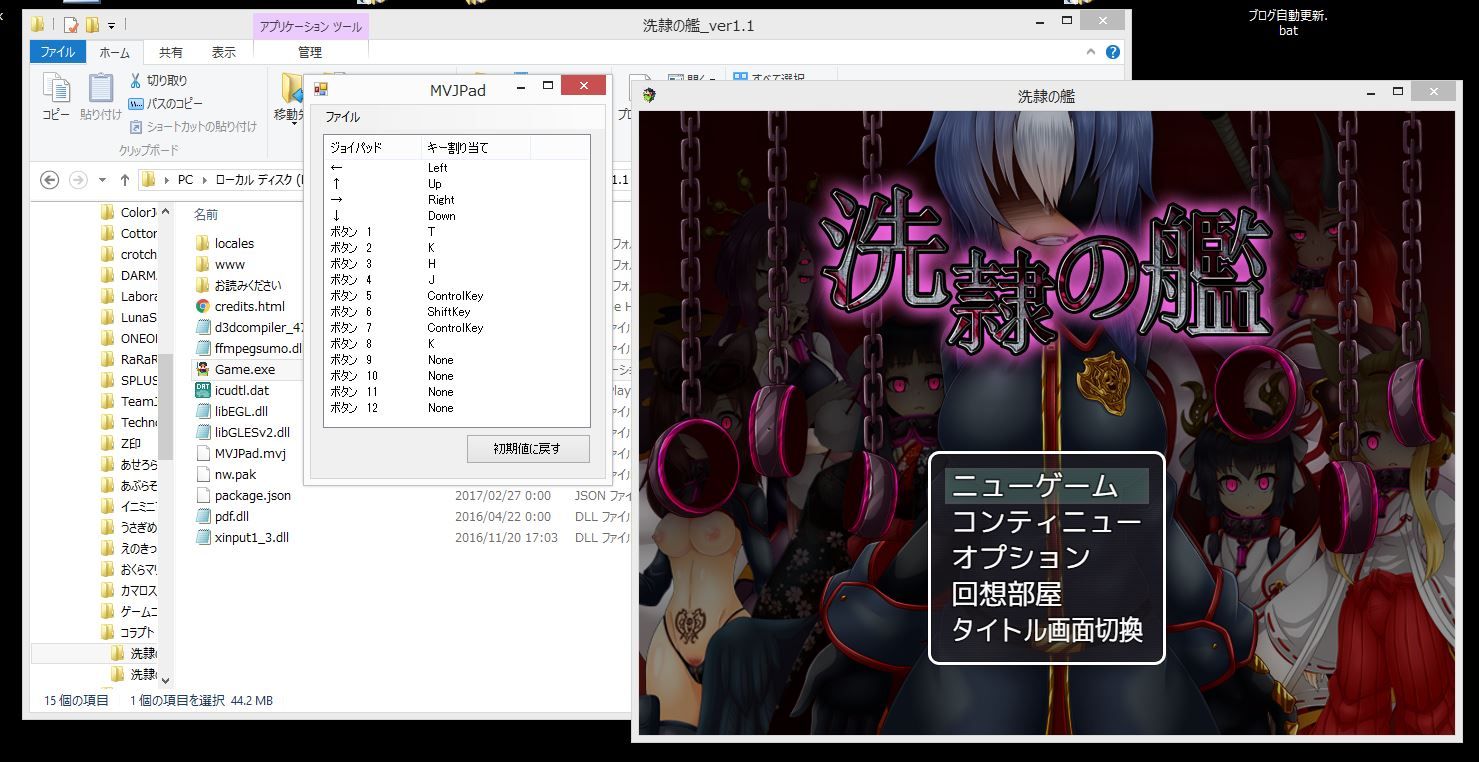The width and height of the screenshot is (1479, 762).
Task: Select the Game.exe application icon
Action: (x=202, y=369)
